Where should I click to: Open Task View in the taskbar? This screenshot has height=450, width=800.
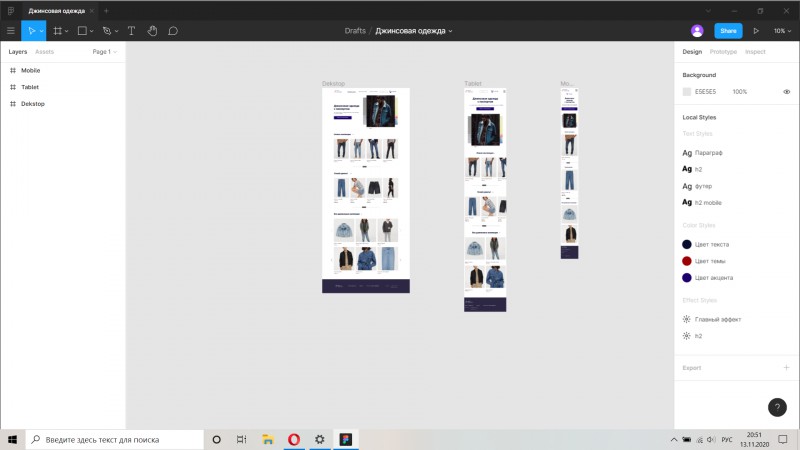pos(241,439)
